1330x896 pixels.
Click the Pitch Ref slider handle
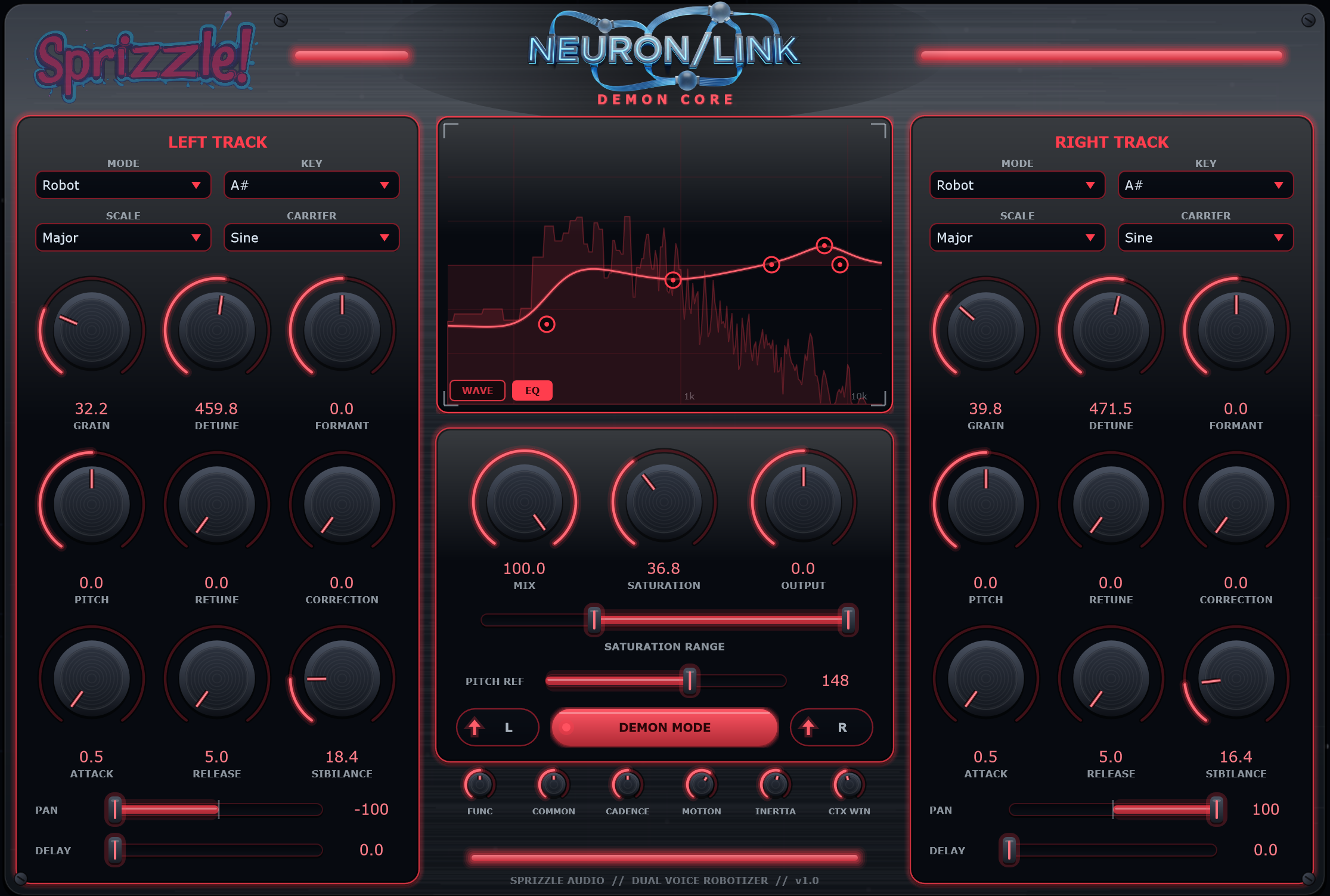(690, 680)
